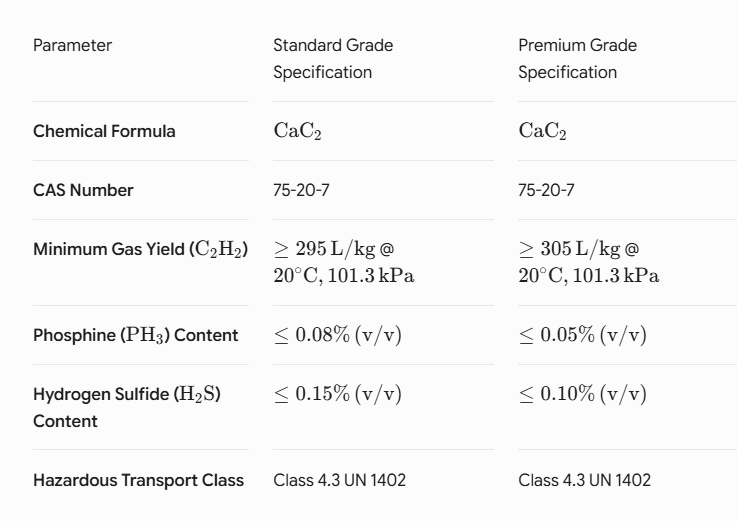
Task: Click the 295 L/kg gas yield value
Action: tap(344, 262)
